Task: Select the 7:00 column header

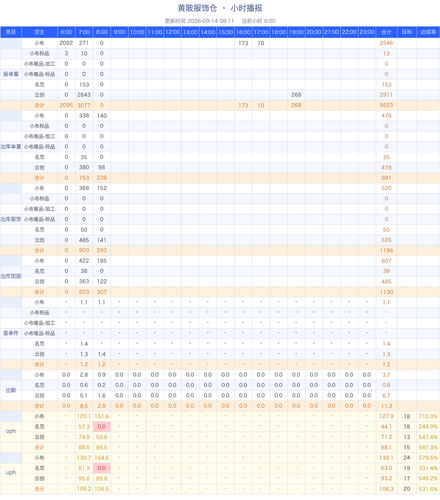Action: click(x=84, y=32)
